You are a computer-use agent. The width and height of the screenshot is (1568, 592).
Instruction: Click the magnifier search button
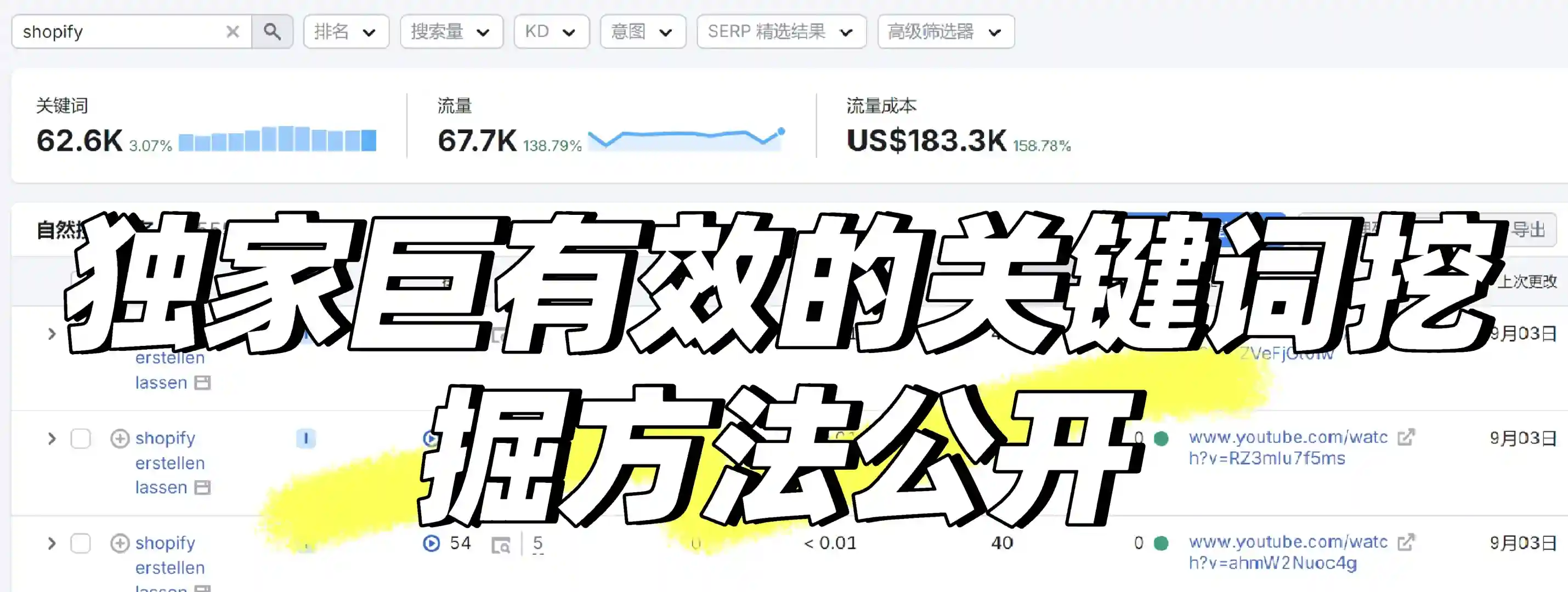[272, 32]
